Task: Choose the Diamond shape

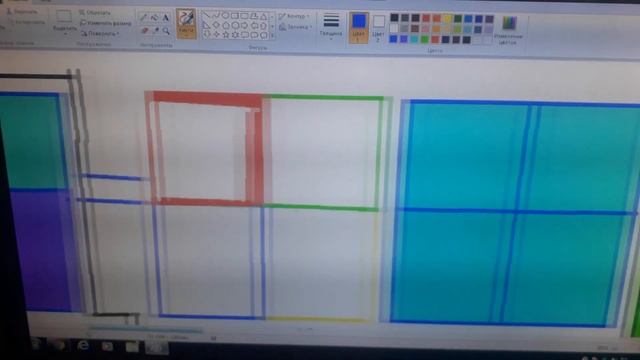Action: pyautogui.click(x=216, y=25)
